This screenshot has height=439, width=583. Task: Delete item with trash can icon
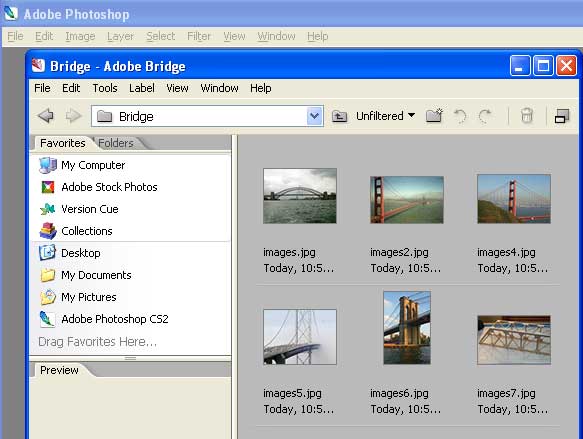[x=526, y=116]
